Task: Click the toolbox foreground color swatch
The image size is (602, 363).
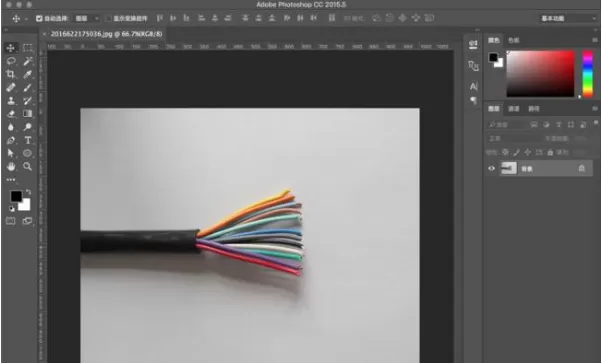Action: pos(15,196)
